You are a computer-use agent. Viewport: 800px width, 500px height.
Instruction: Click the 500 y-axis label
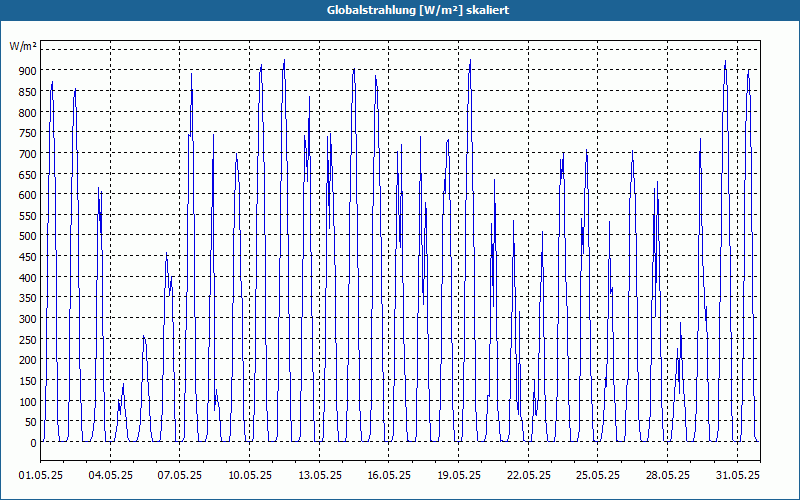(x=28, y=237)
